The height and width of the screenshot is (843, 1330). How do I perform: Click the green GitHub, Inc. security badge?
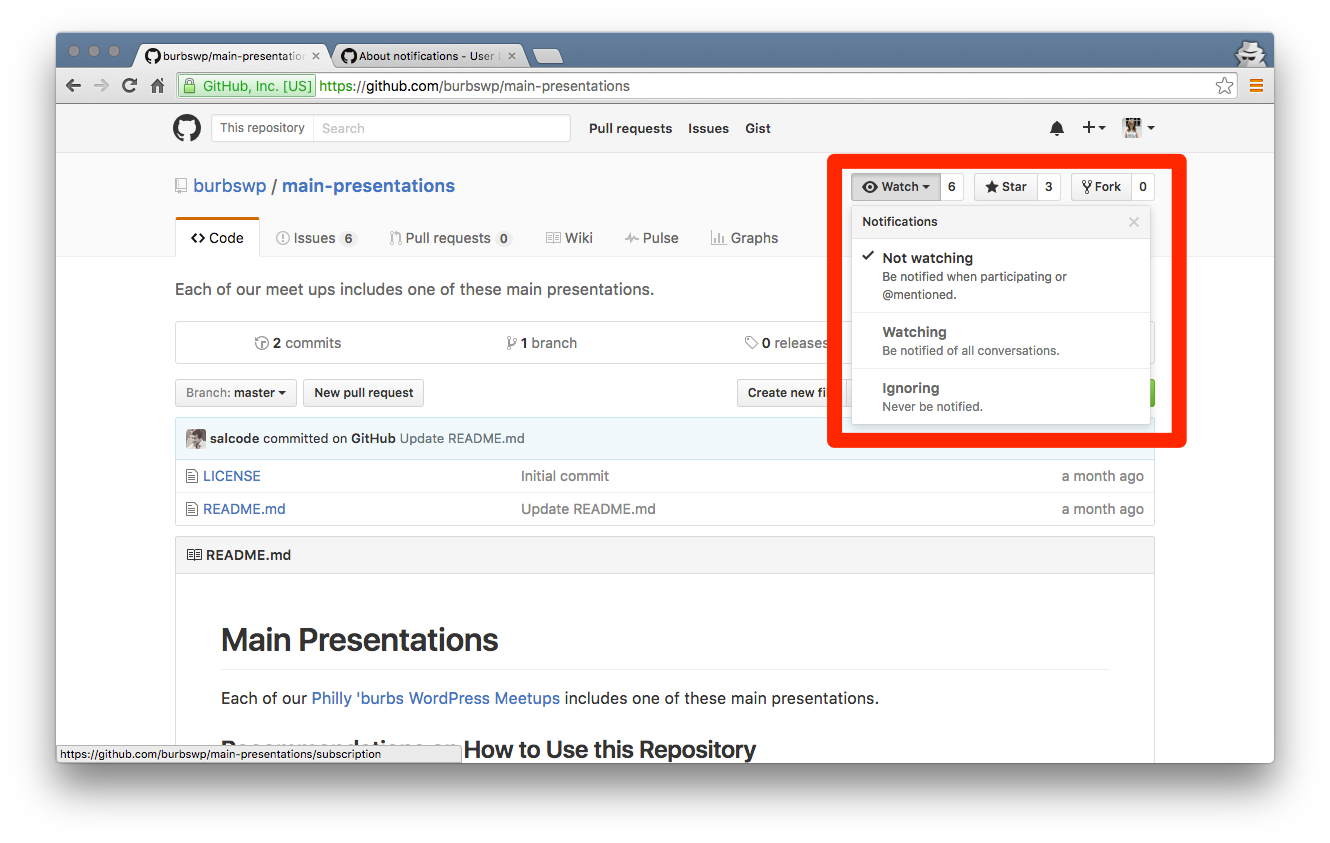click(x=246, y=86)
